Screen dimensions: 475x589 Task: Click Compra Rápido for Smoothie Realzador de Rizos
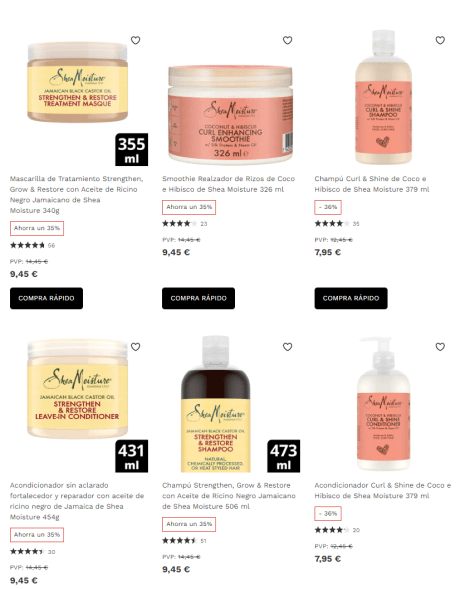[198, 298]
